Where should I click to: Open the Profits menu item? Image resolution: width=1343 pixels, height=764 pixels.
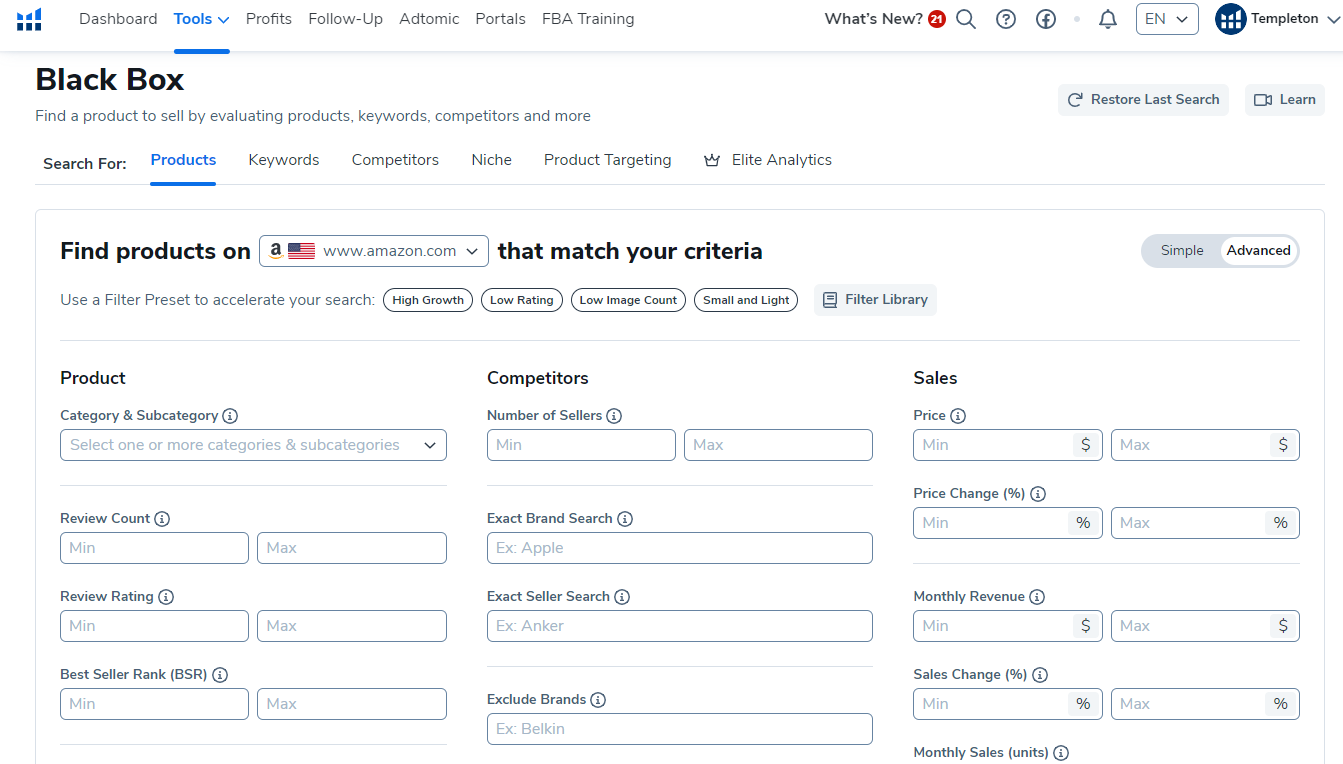pyautogui.click(x=269, y=19)
